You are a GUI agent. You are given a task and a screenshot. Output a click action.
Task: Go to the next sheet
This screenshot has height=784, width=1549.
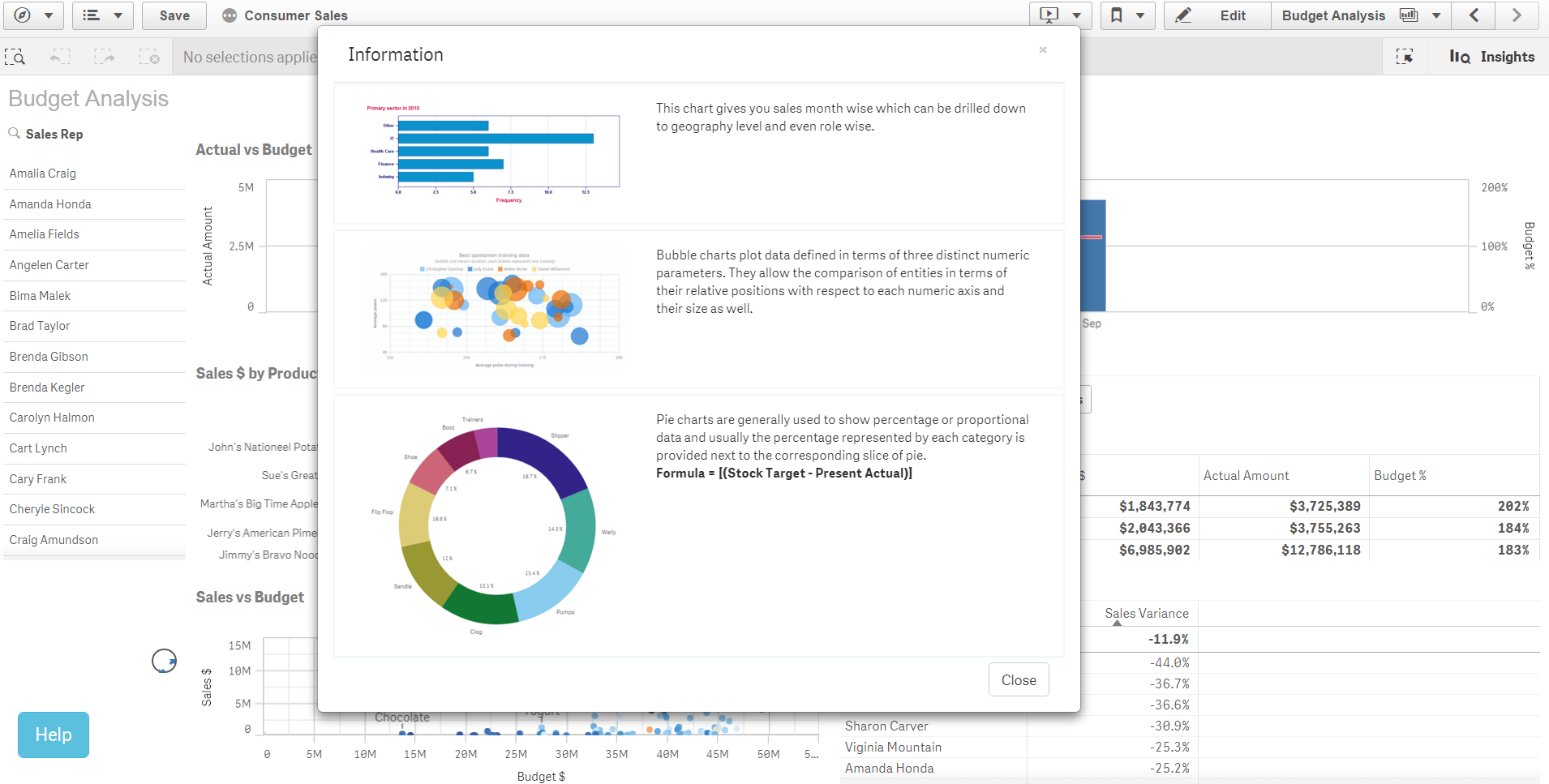click(1517, 15)
